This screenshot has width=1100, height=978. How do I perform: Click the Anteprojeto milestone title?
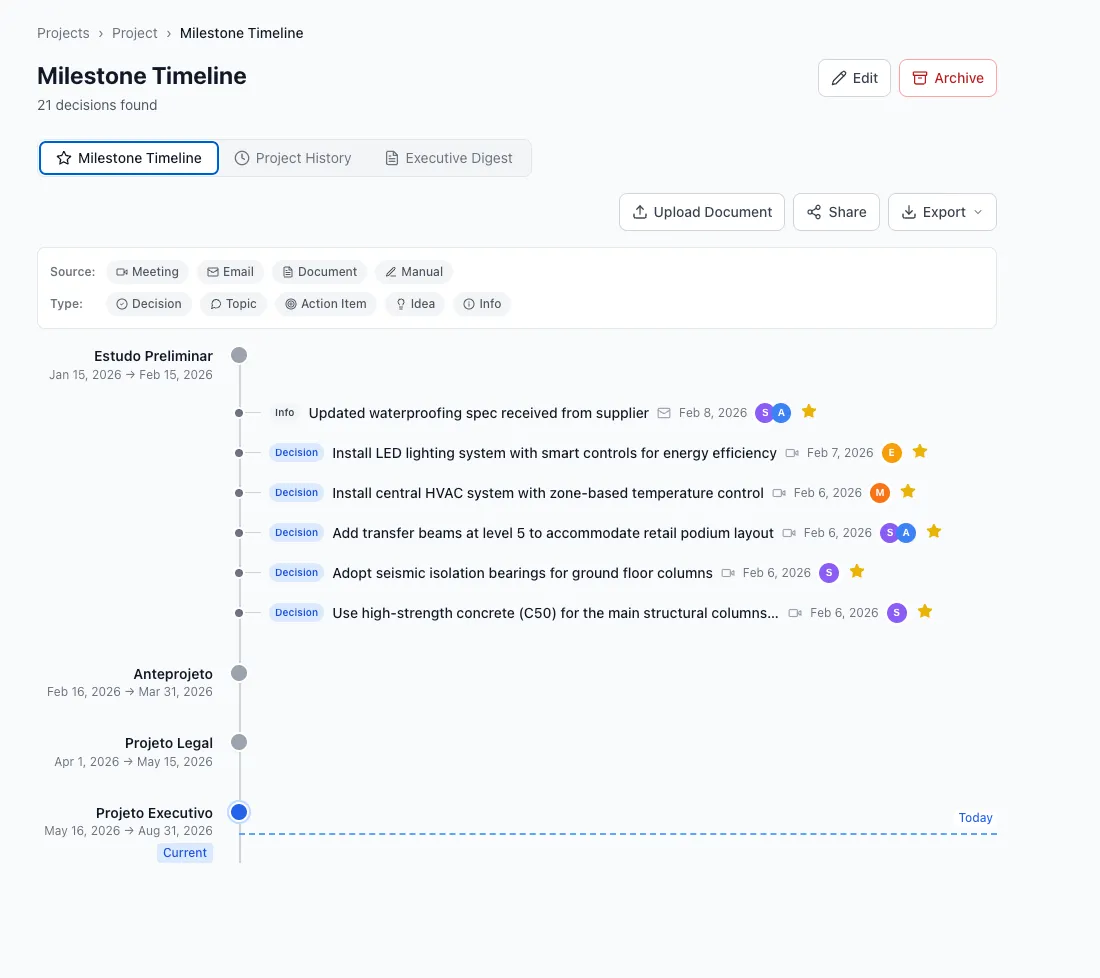point(173,674)
